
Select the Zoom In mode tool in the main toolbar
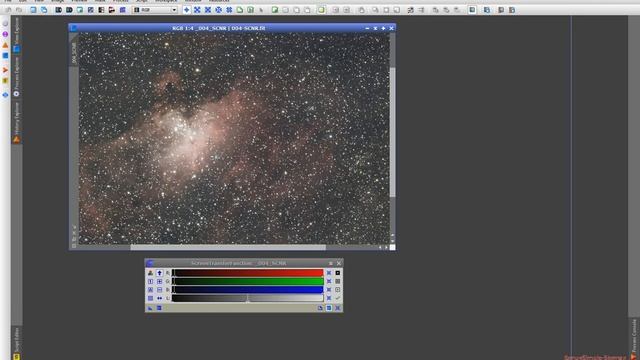[x=197, y=10]
